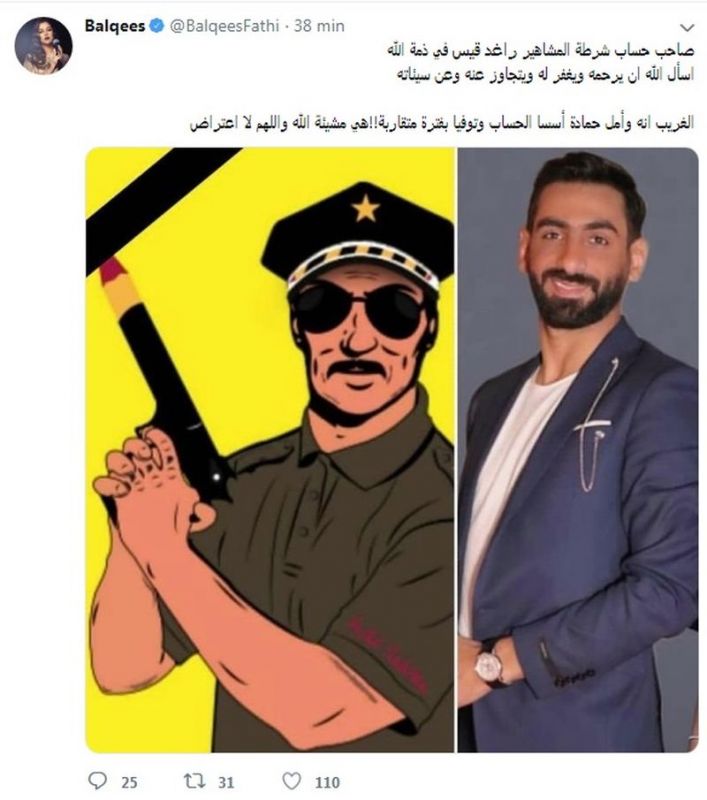Click the gold star on the policeman's cap
707x800 pixels.
[366, 209]
